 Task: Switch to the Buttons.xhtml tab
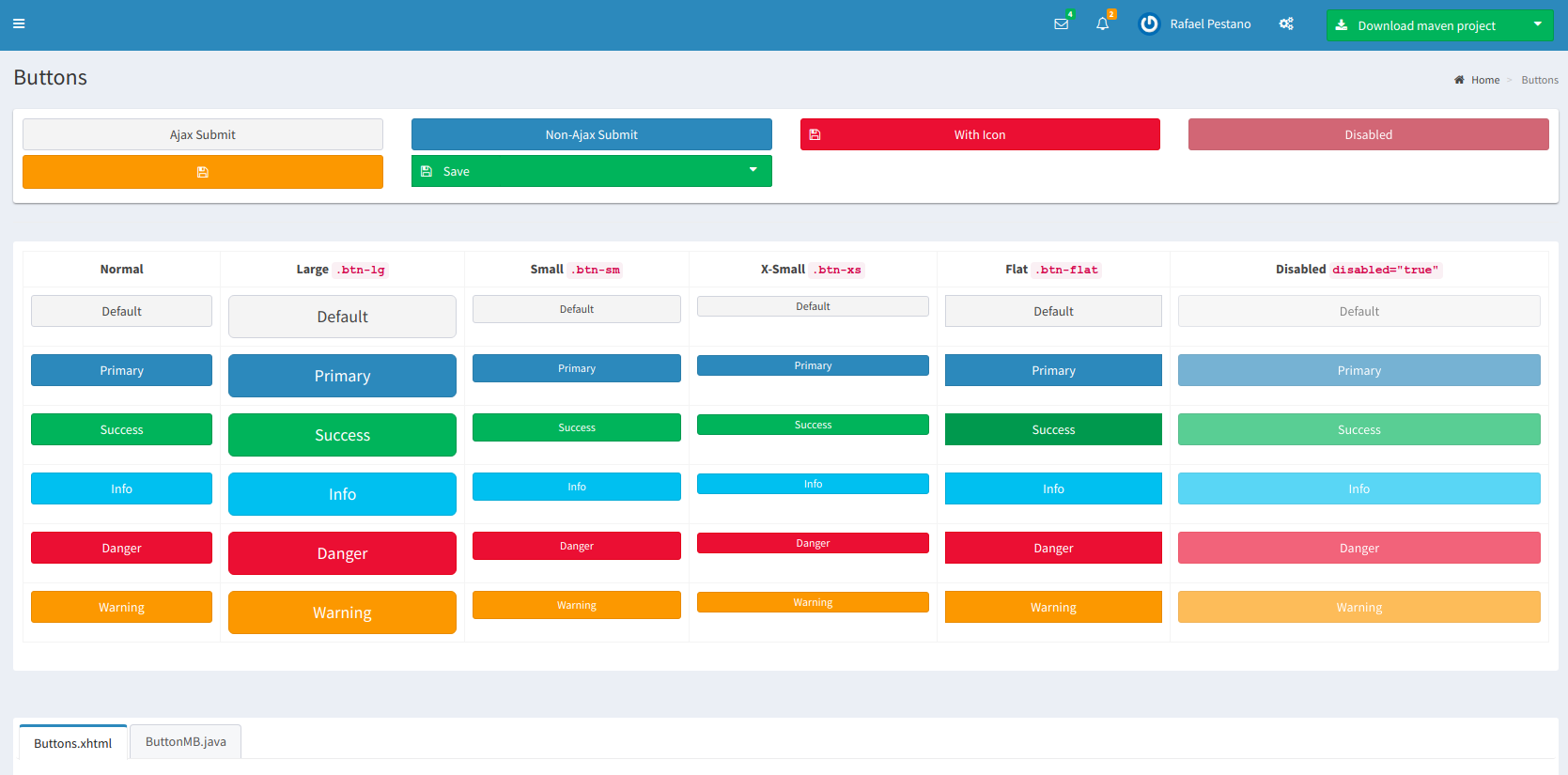(x=73, y=743)
